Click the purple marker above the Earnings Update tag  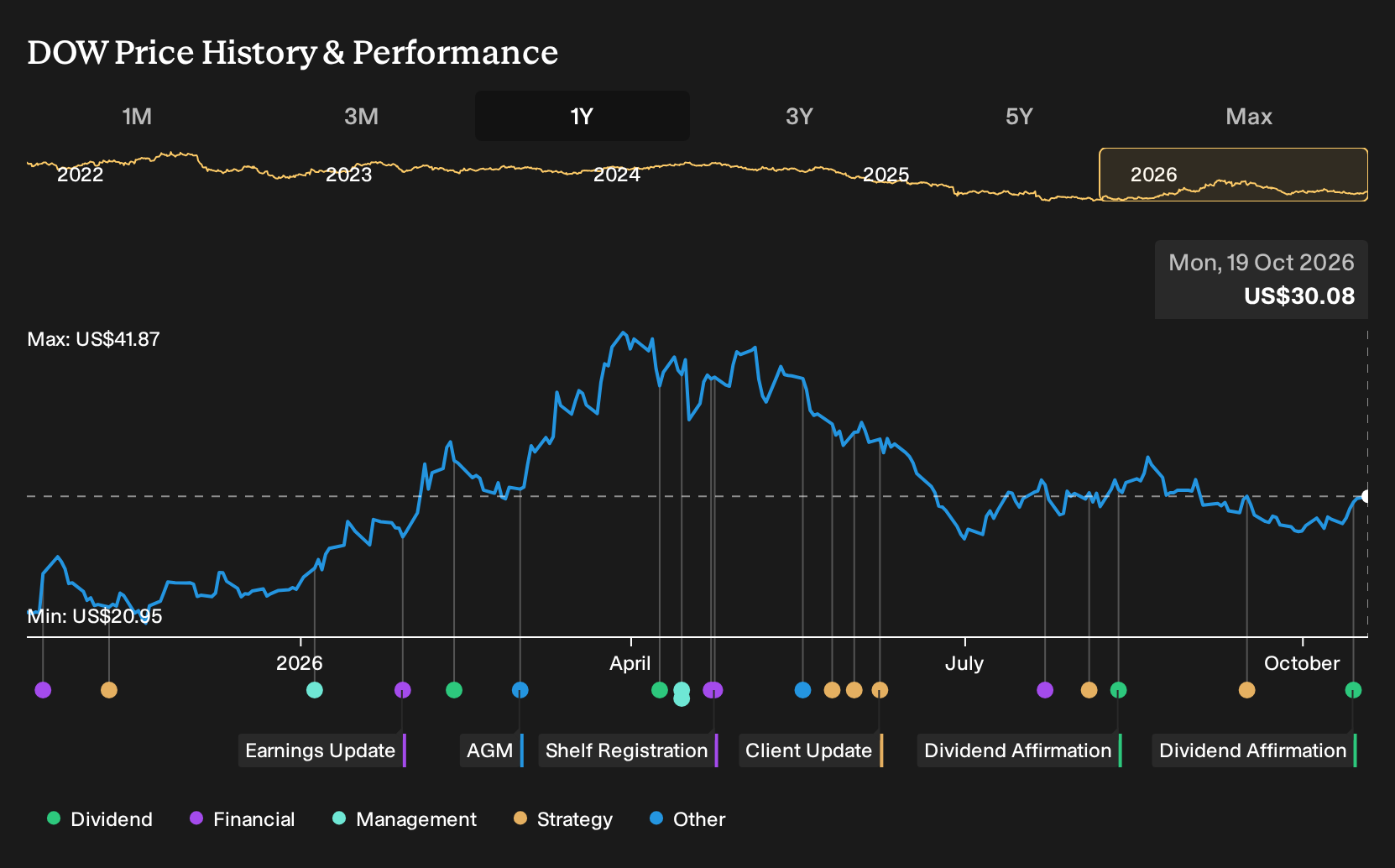coord(403,690)
